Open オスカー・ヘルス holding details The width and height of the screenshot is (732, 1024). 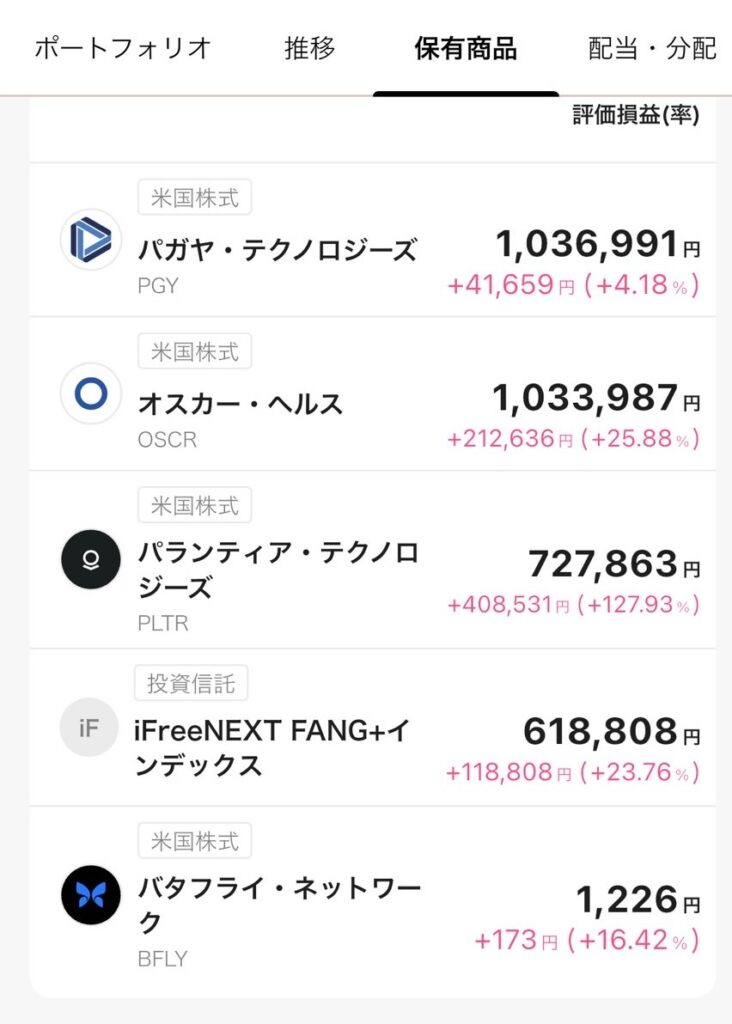coord(240,404)
